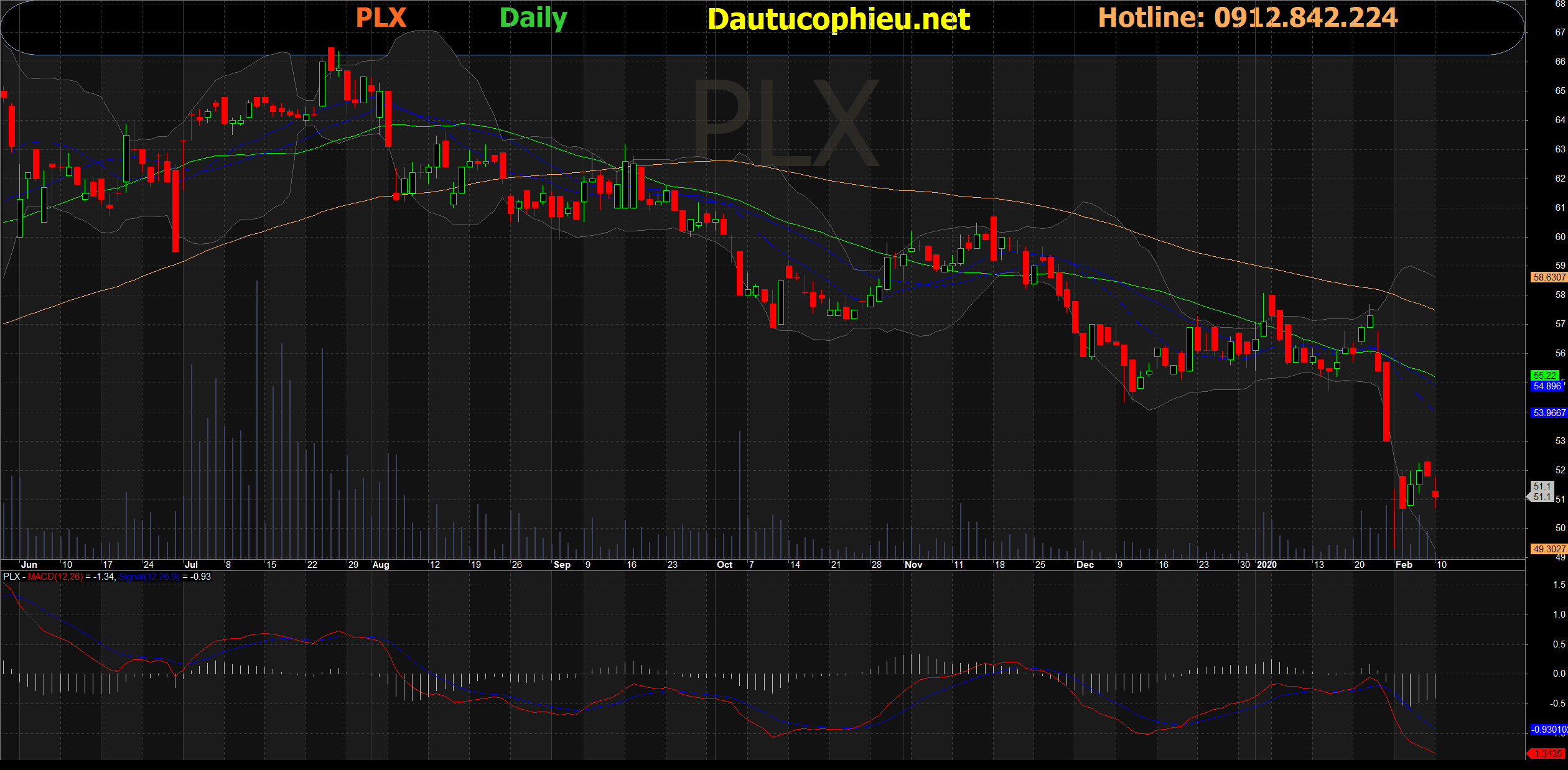Click the gray 51.1 last price marker
1568x770 pixels.
(x=1542, y=491)
